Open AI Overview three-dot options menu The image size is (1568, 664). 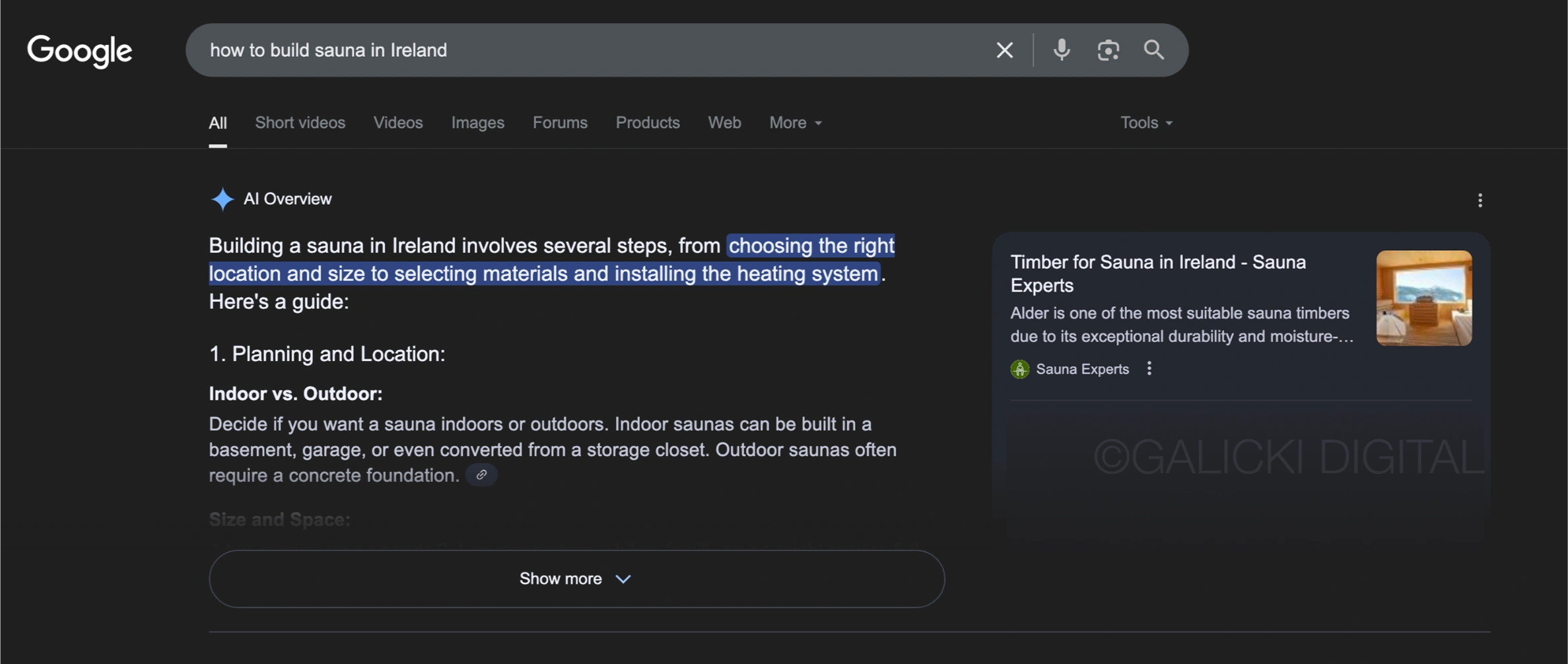(1480, 200)
